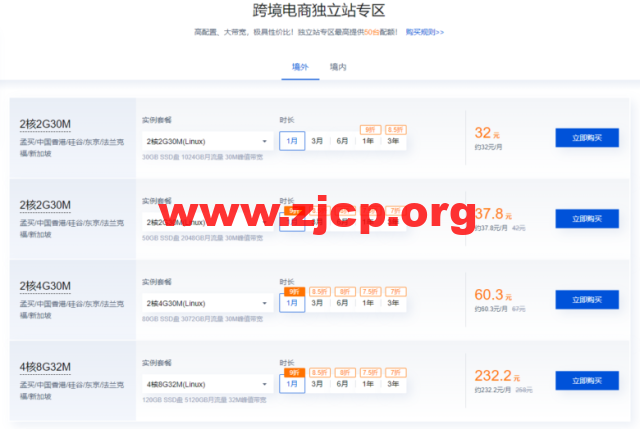The width and height of the screenshot is (640, 429).
Task: Click 立即购买 for the 60.3元 plan
Action: [587, 300]
